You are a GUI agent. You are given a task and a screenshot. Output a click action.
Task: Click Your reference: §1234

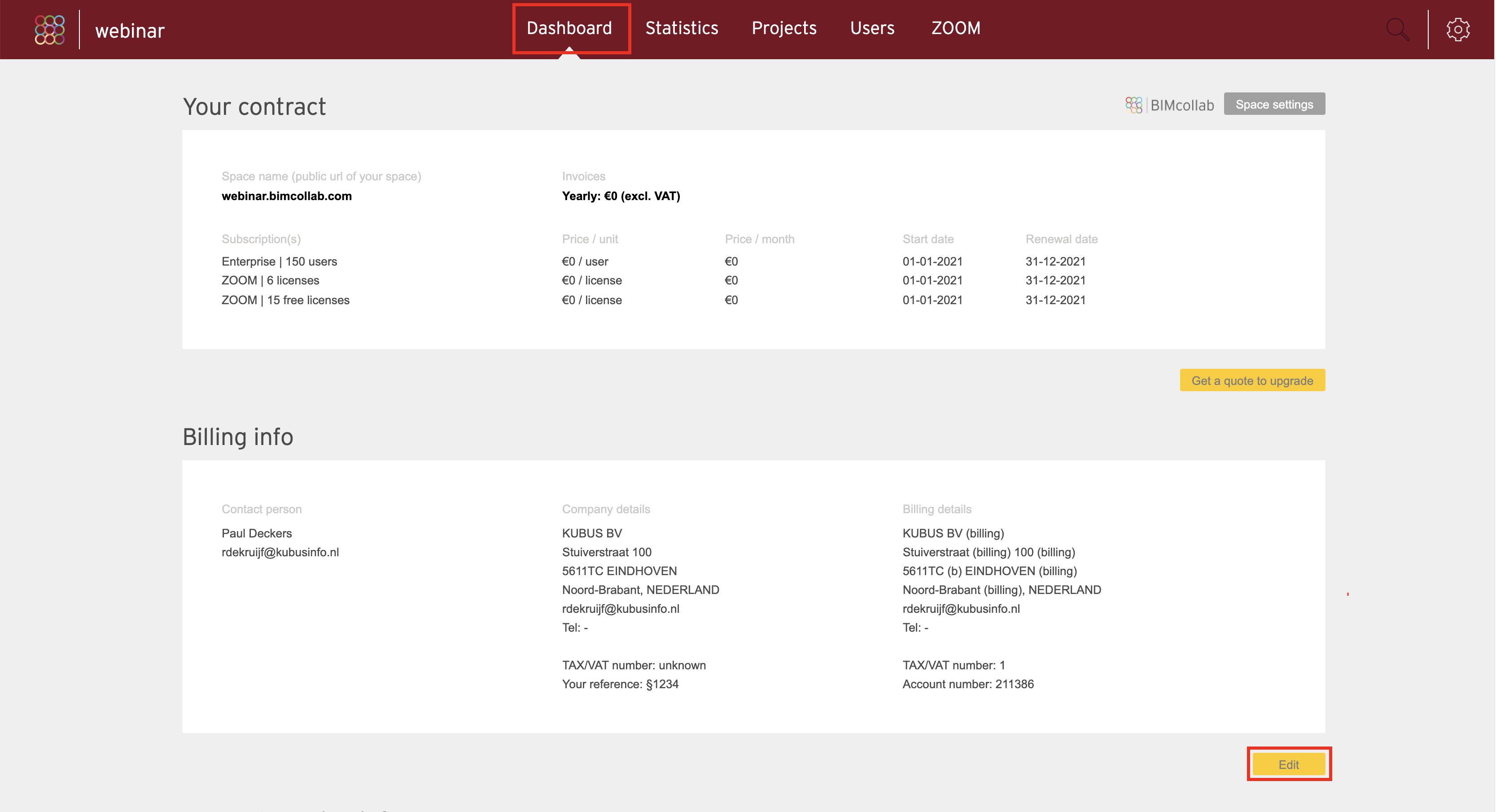pyautogui.click(x=620, y=684)
